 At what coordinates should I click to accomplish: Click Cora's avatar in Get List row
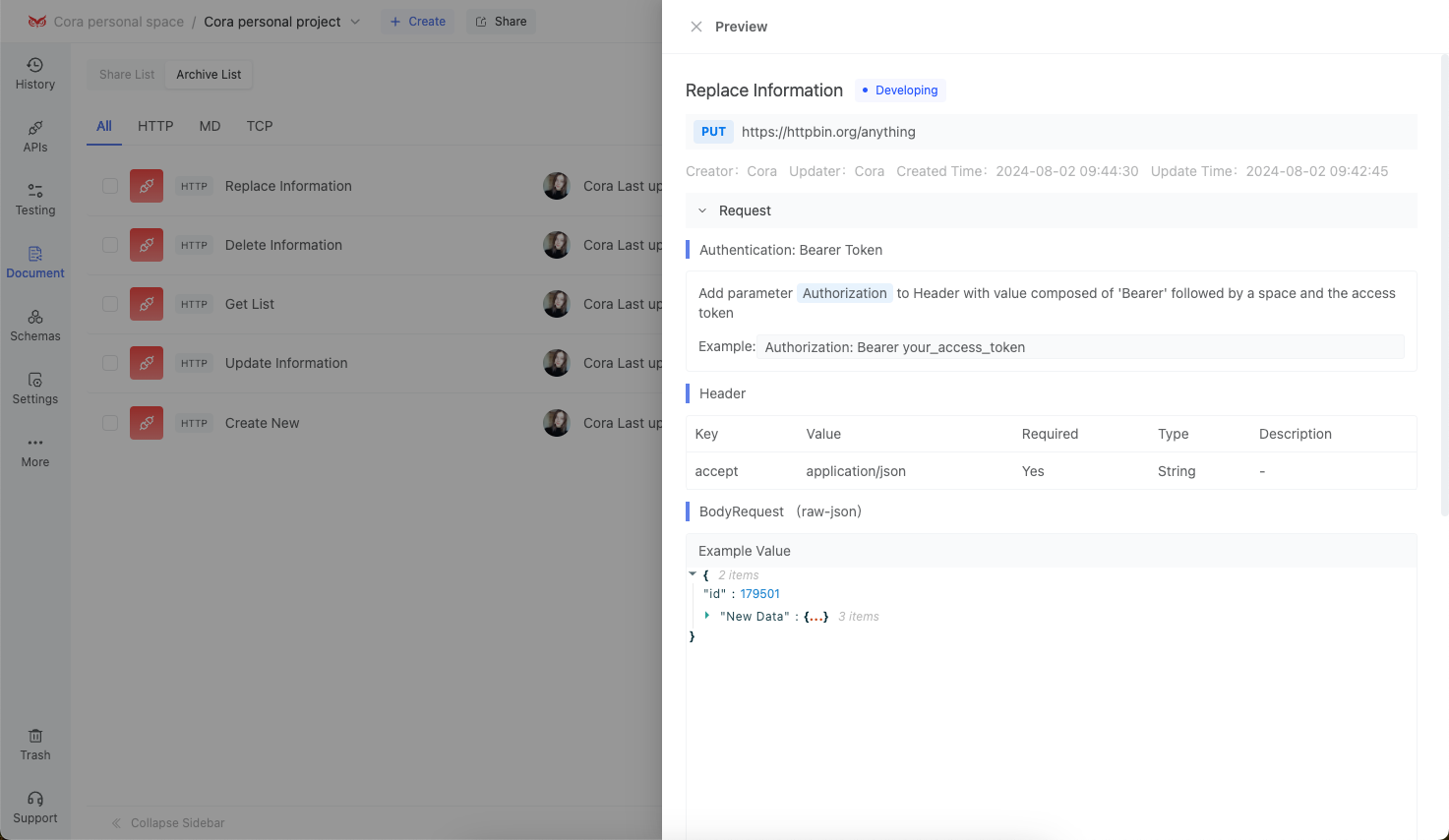[x=557, y=304]
